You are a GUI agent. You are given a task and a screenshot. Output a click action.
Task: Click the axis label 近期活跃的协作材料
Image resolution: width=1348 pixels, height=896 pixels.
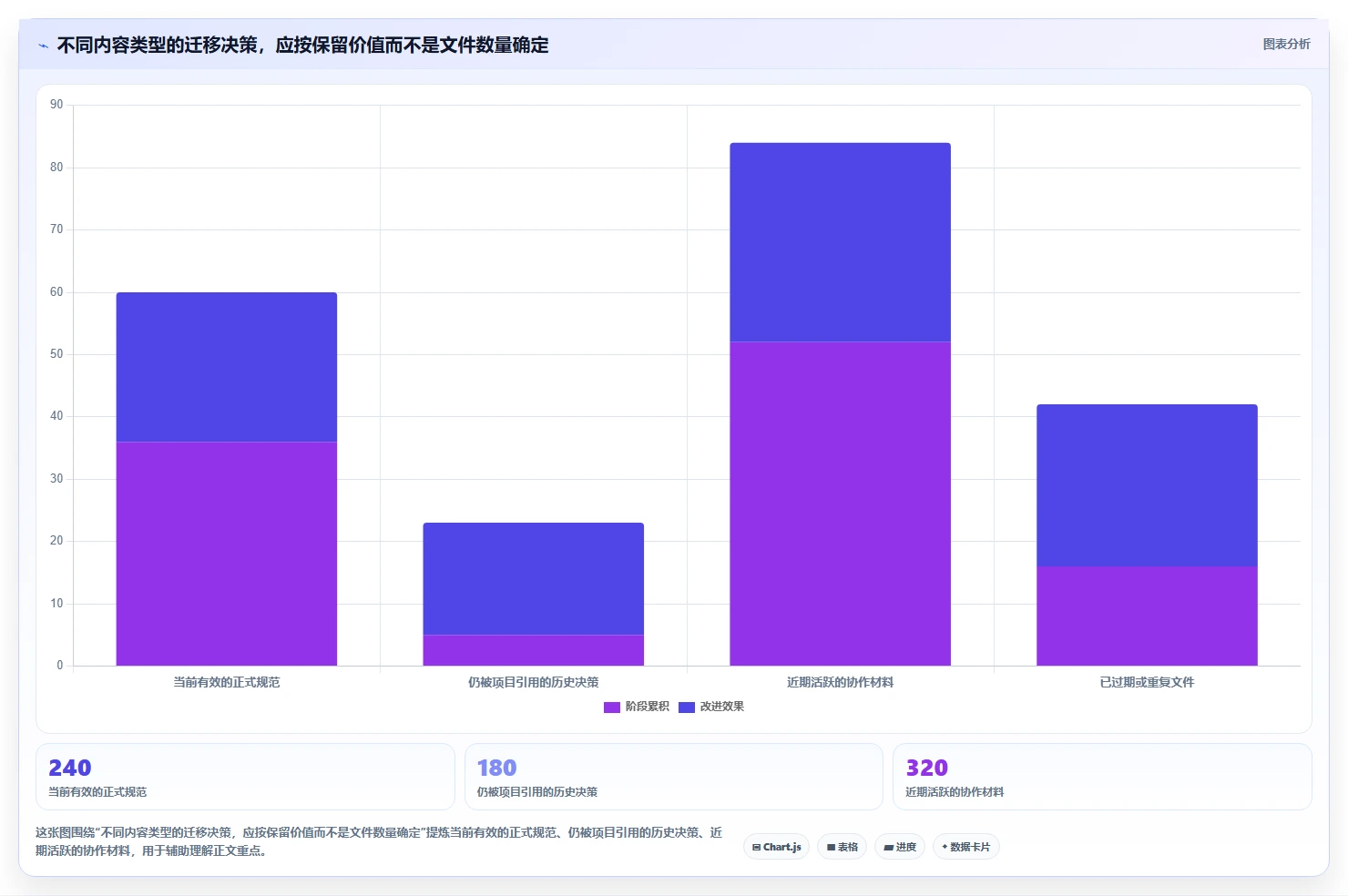[840, 682]
